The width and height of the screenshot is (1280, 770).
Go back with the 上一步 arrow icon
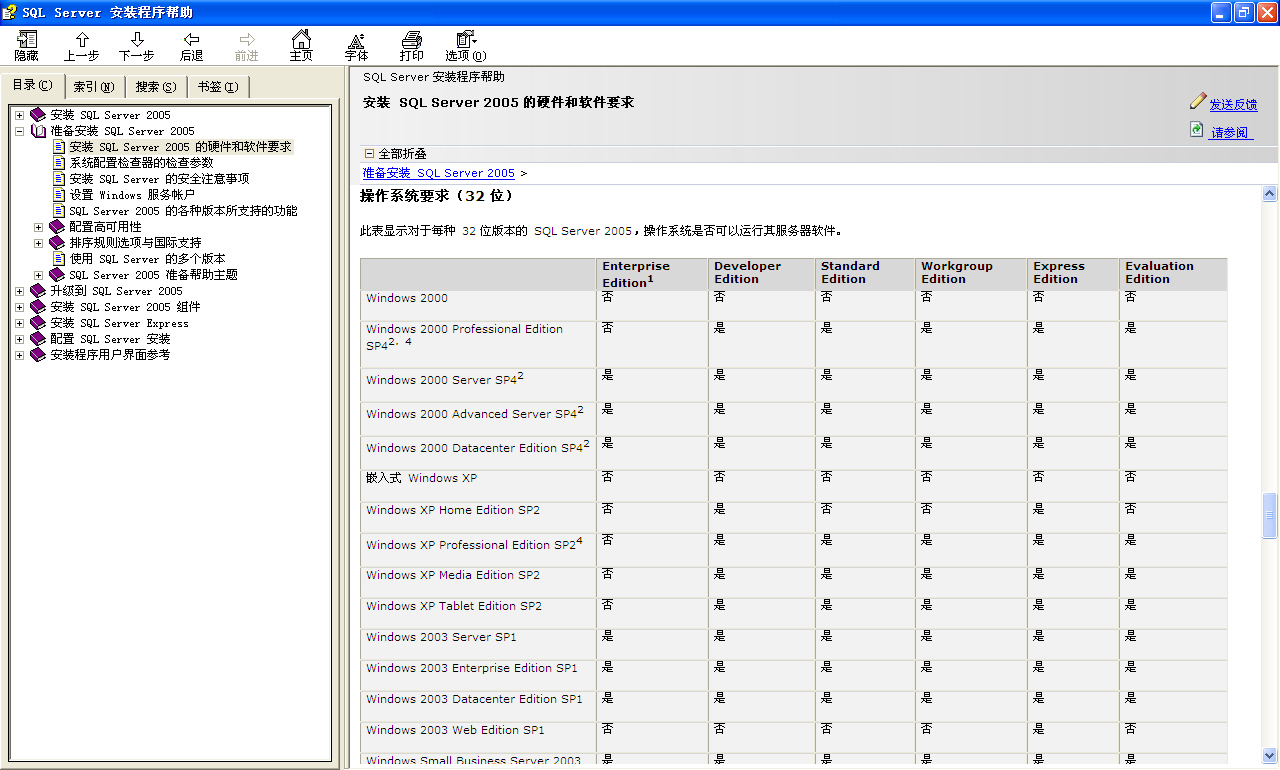coord(82,39)
